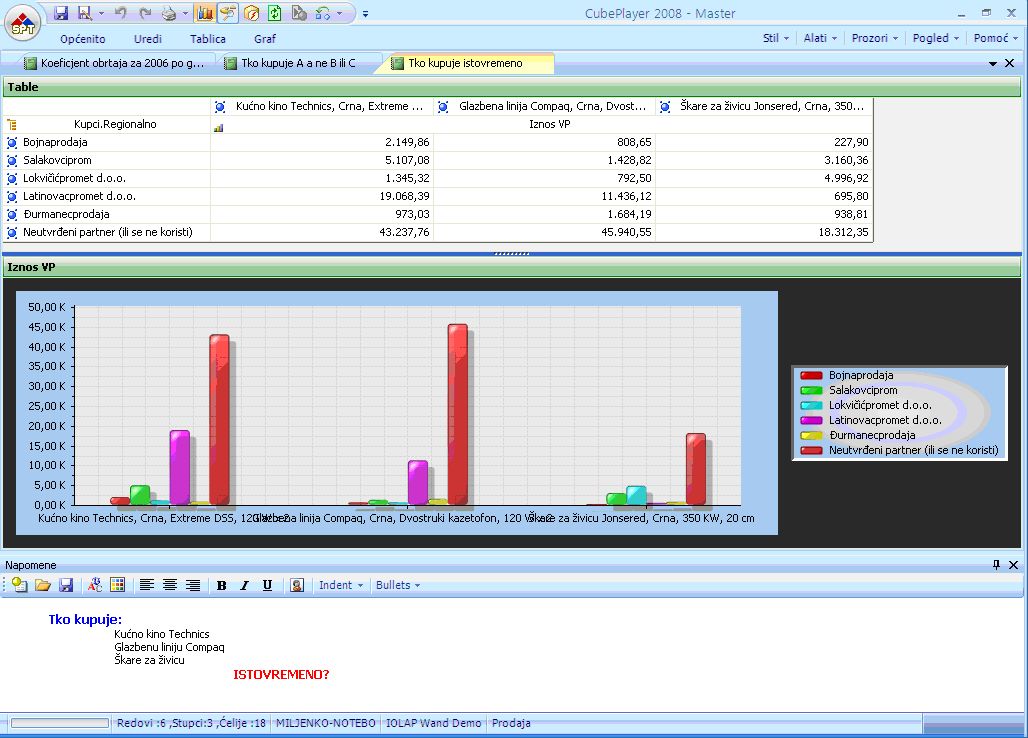Open the quick access toolbar customize arrow
Image resolution: width=1028 pixels, height=738 pixels.
[x=365, y=14]
